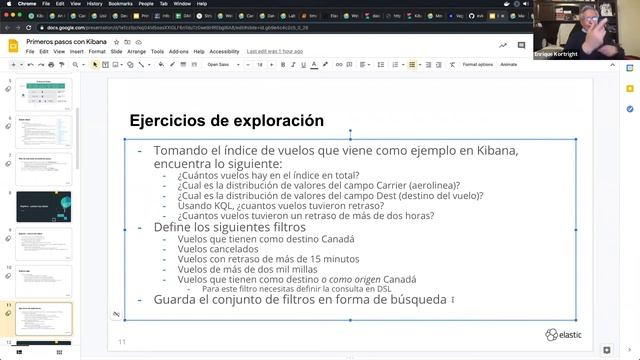The width and height of the screenshot is (640, 360).
Task: Click the print icon
Action: click(51, 64)
